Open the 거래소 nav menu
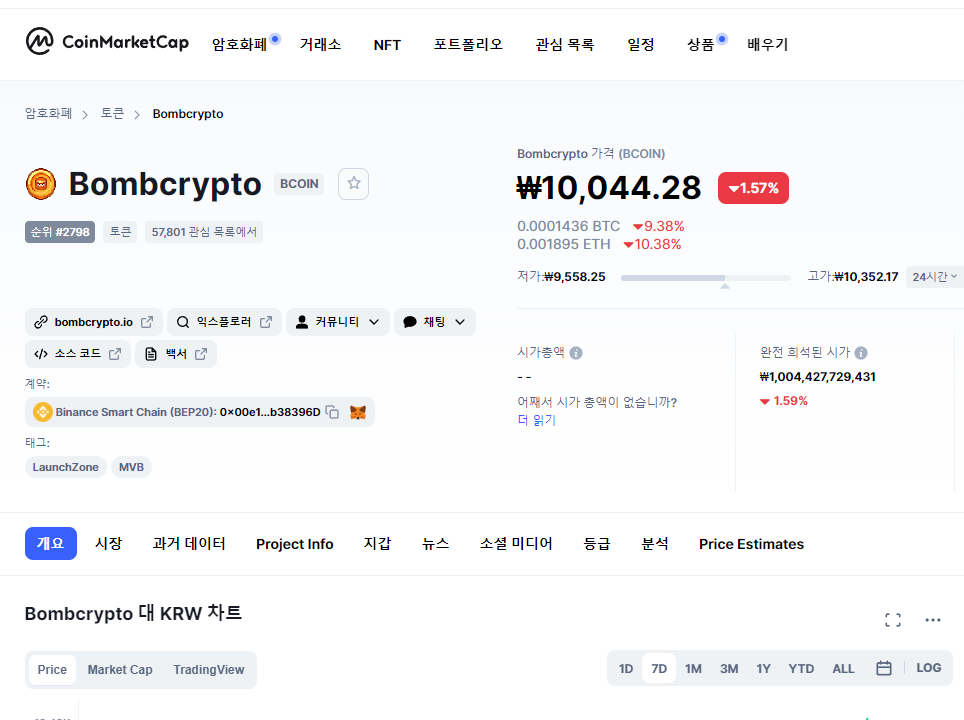 coord(320,45)
